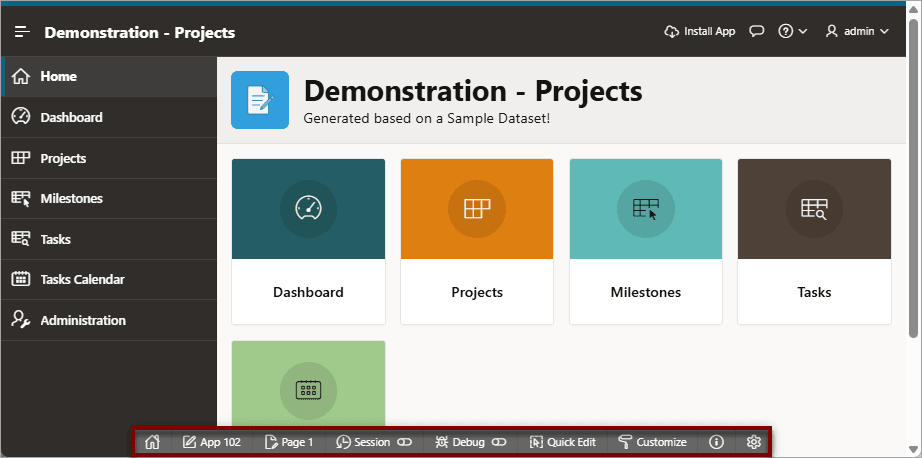Click the Projects card title

(x=477, y=292)
